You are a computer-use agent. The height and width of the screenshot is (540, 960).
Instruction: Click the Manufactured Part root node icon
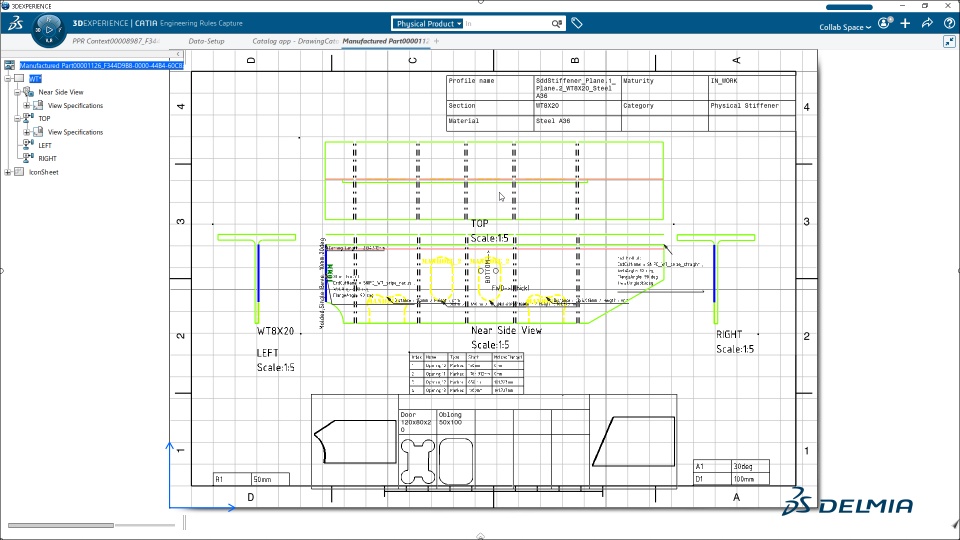(9, 66)
